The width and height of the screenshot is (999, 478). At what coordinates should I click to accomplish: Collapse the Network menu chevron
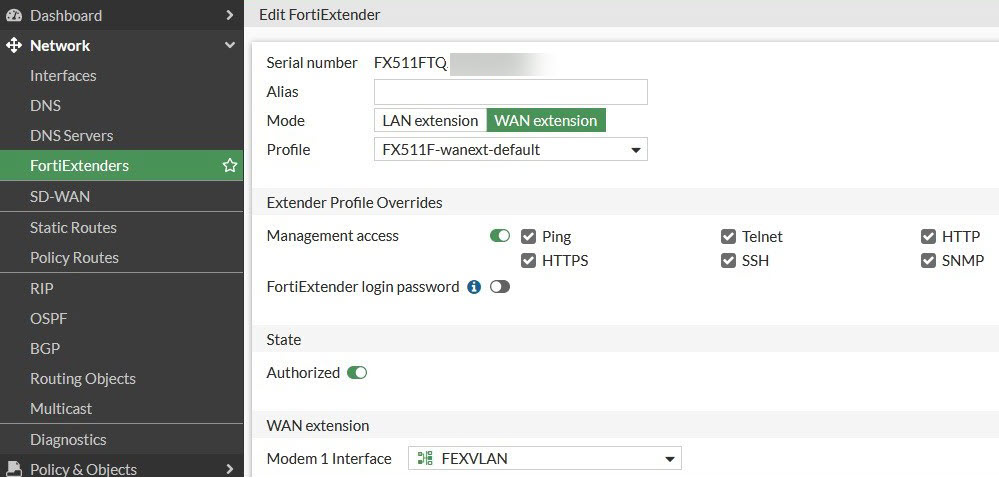[x=230, y=45]
